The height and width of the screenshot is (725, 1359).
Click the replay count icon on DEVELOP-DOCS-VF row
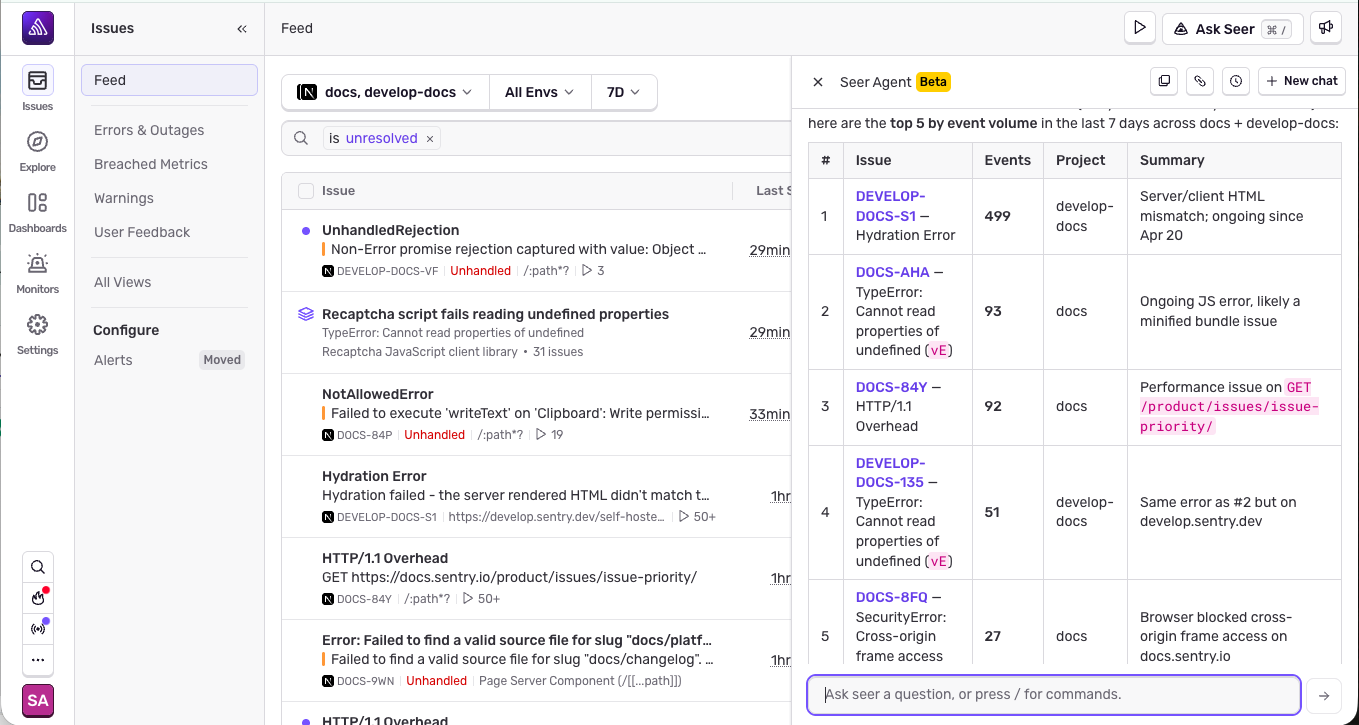tap(587, 271)
